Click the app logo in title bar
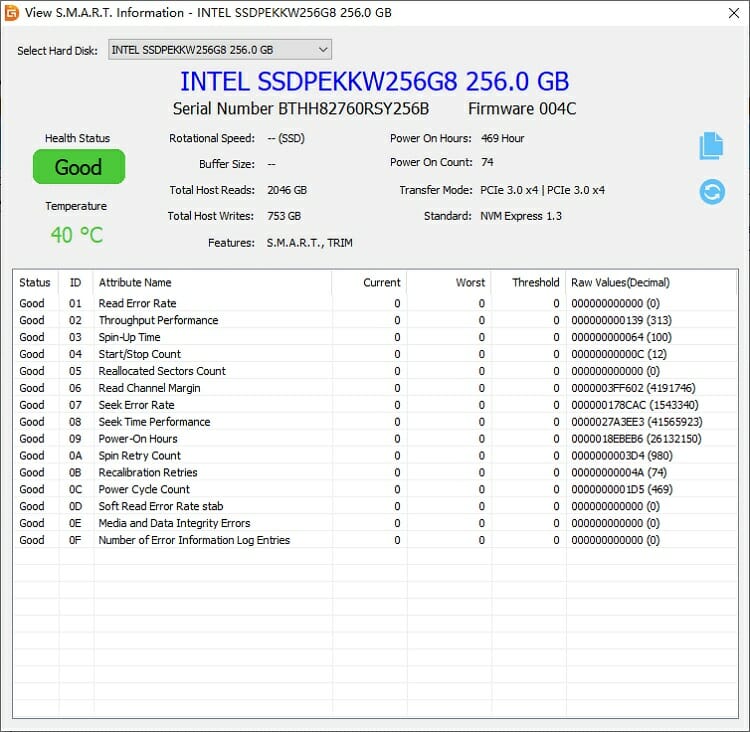The height and width of the screenshot is (732, 750). pos(11,13)
